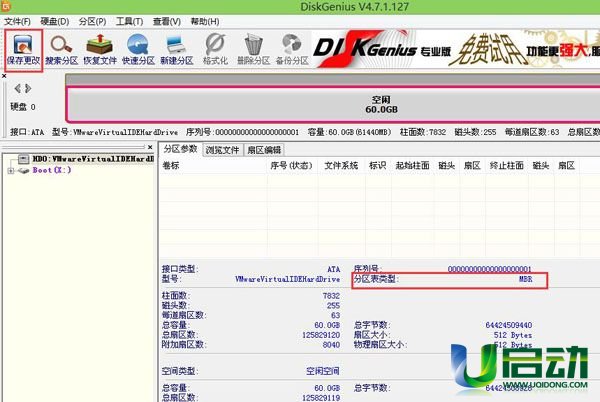Viewport: 600px width, 402px height.
Task: Click the drive icon beside Boot (X:)
Action: [23, 171]
